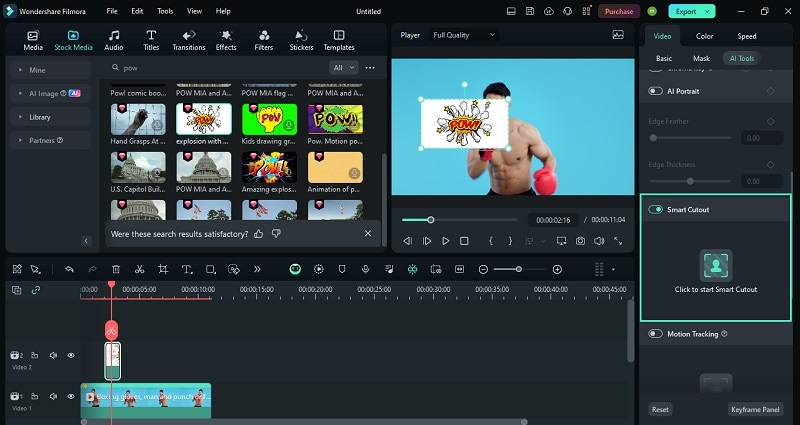Toggle AI Portrait switch
800x425 pixels.
[x=655, y=91]
